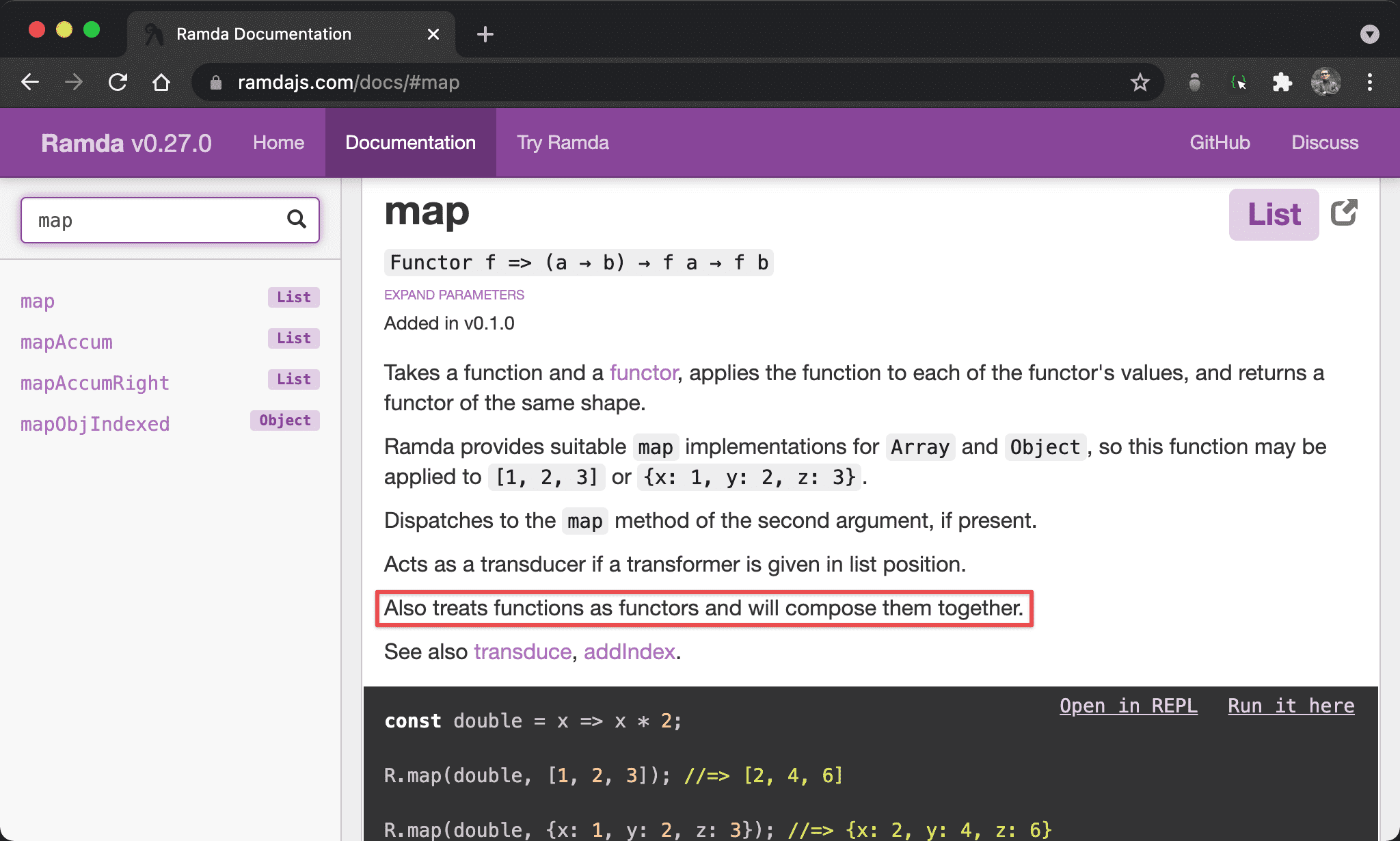Screen dimensions: 1400x841
Task: Expand parameters for map
Action: point(454,295)
